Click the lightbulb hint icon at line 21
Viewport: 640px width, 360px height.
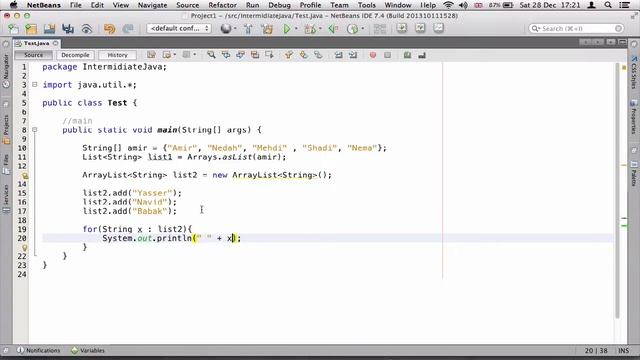(25, 247)
